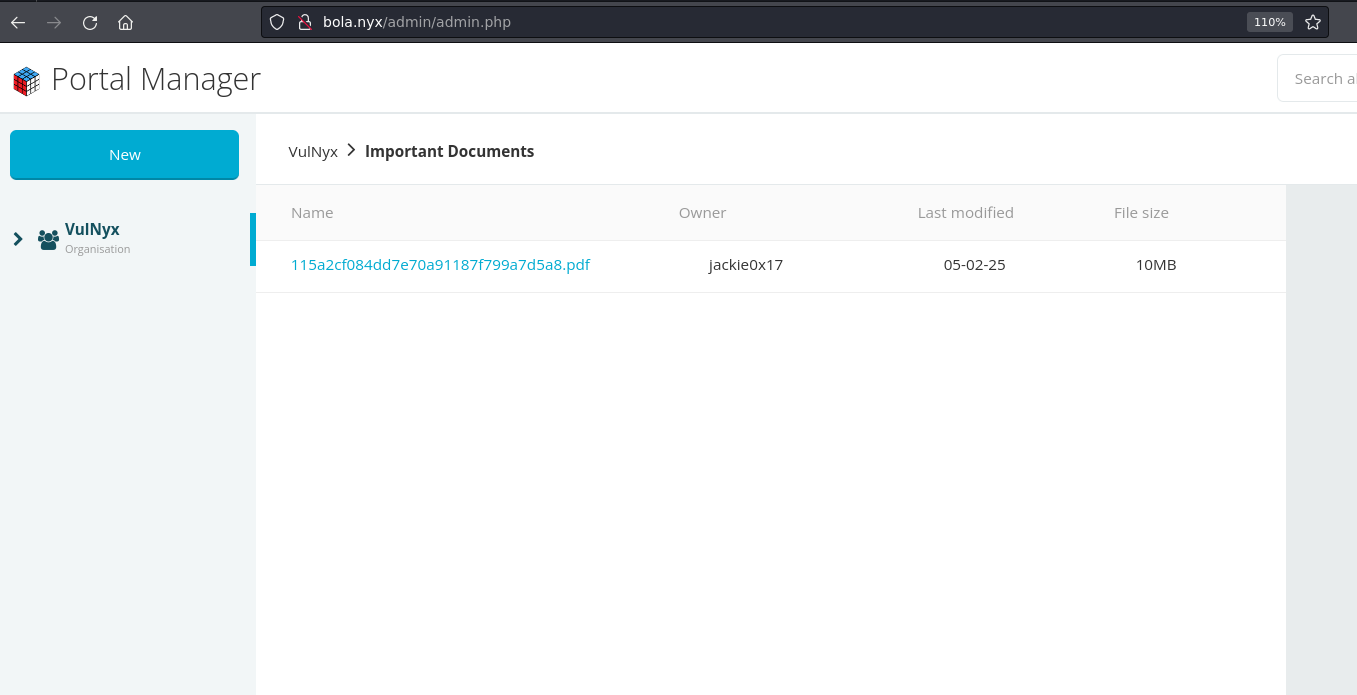Image resolution: width=1357 pixels, height=695 pixels.
Task: Open the tracking protection shield icon
Action: click(278, 22)
